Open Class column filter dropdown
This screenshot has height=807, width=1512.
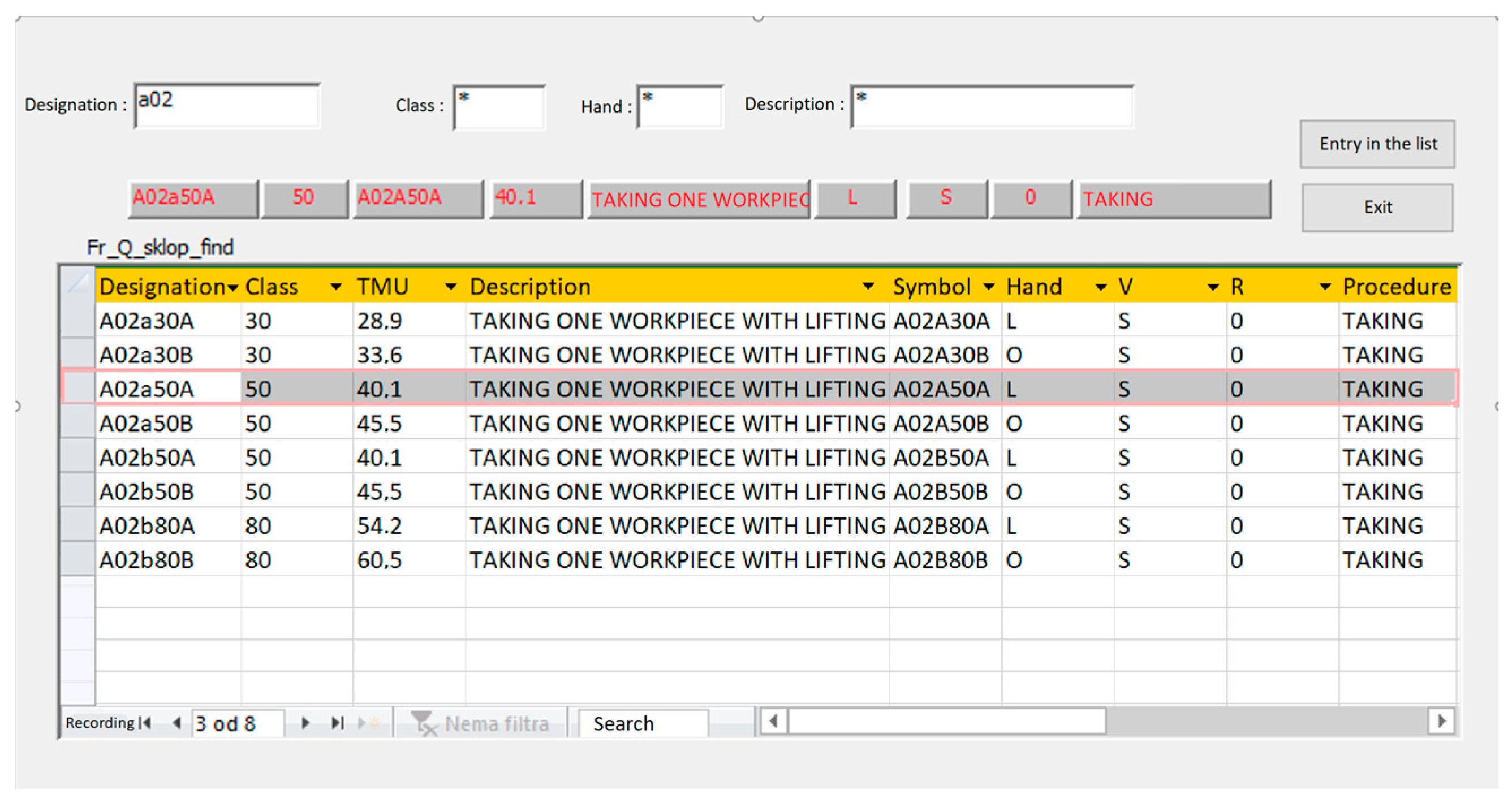[336, 287]
